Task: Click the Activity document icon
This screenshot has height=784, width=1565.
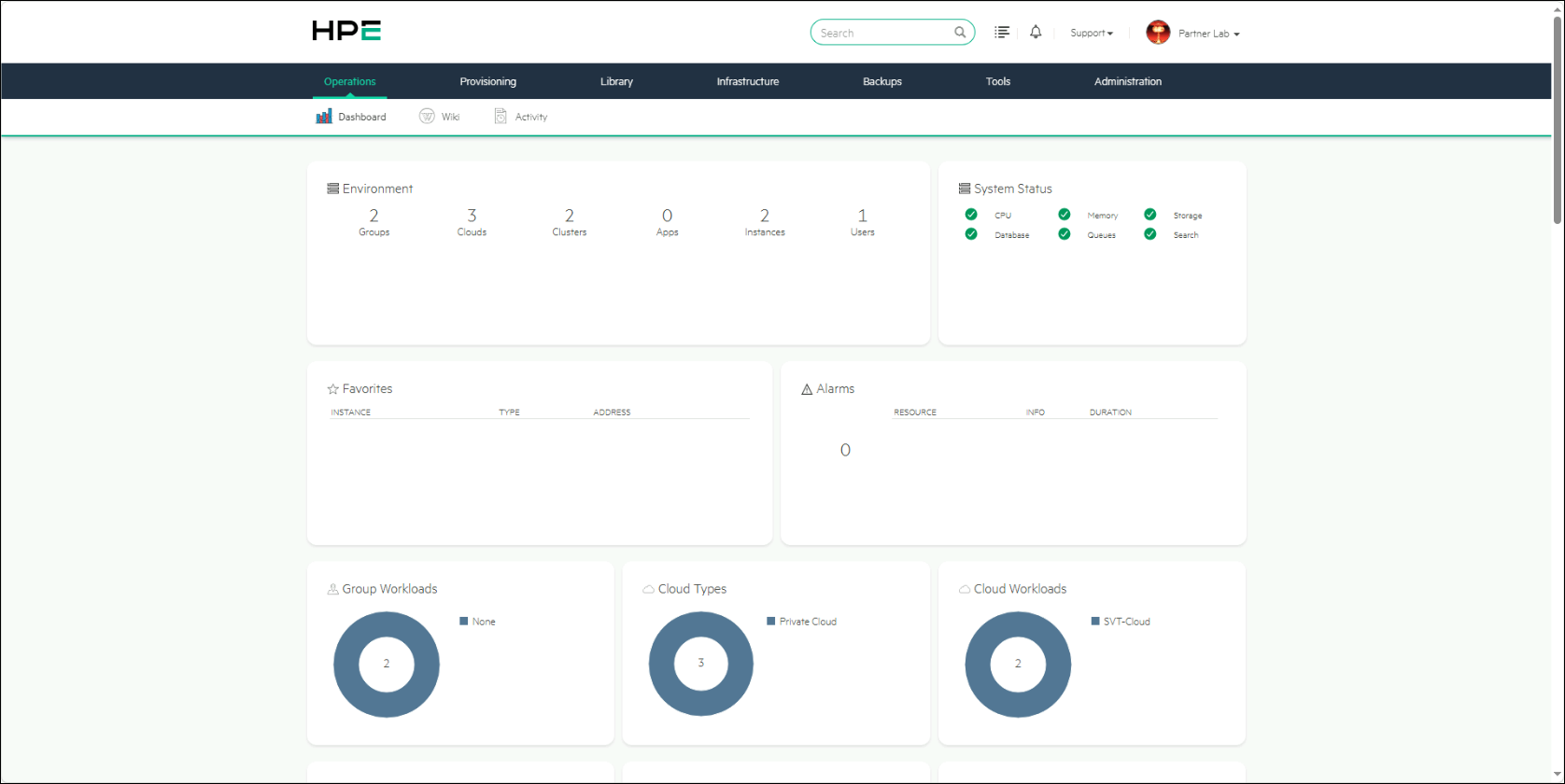Action: tap(501, 116)
